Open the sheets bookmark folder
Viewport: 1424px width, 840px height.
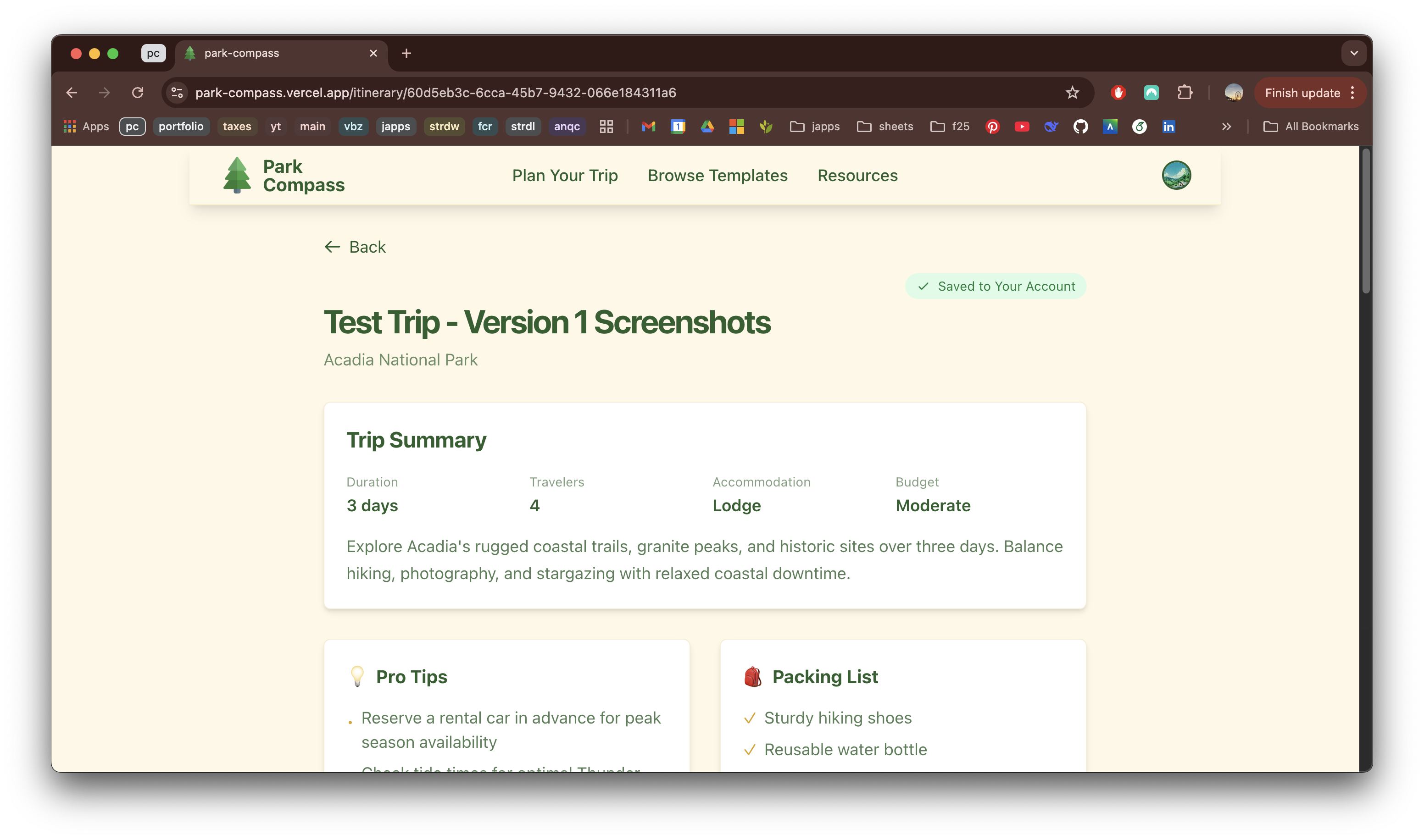pos(884,126)
